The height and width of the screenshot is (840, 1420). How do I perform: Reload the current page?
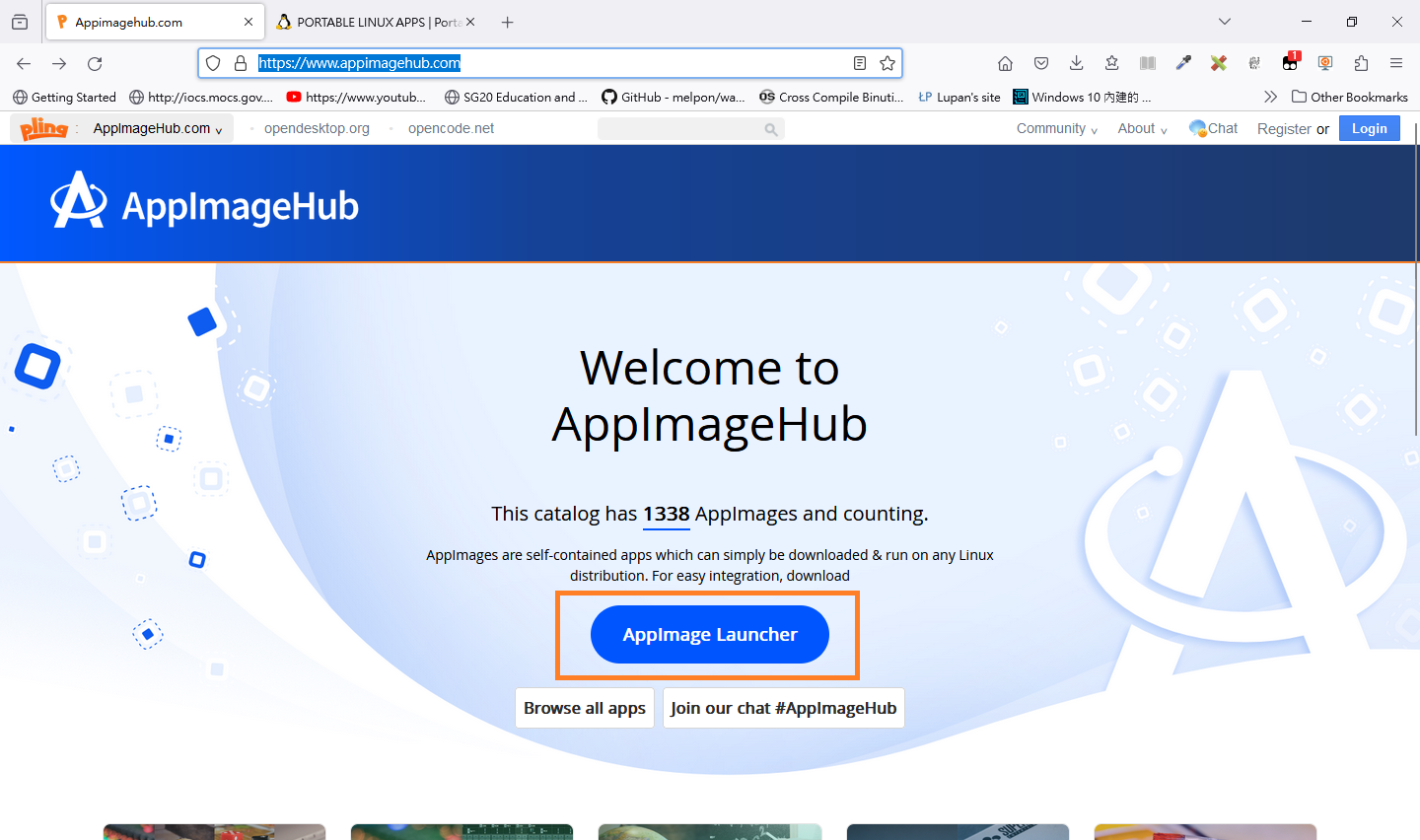[95, 63]
